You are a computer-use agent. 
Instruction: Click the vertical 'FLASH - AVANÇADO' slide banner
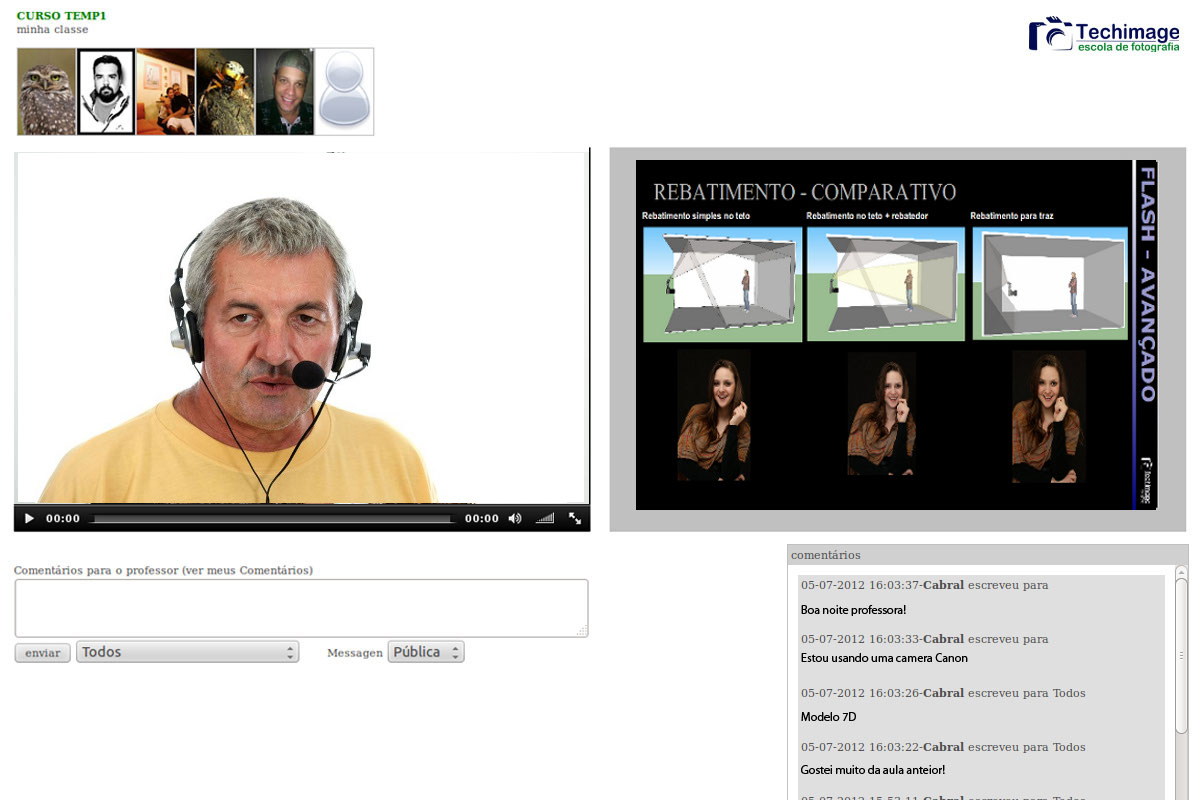pyautogui.click(x=1147, y=284)
